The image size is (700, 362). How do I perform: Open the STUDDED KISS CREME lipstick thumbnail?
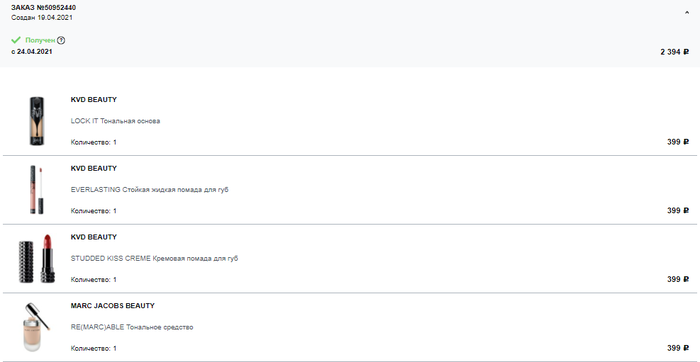pos(37,258)
